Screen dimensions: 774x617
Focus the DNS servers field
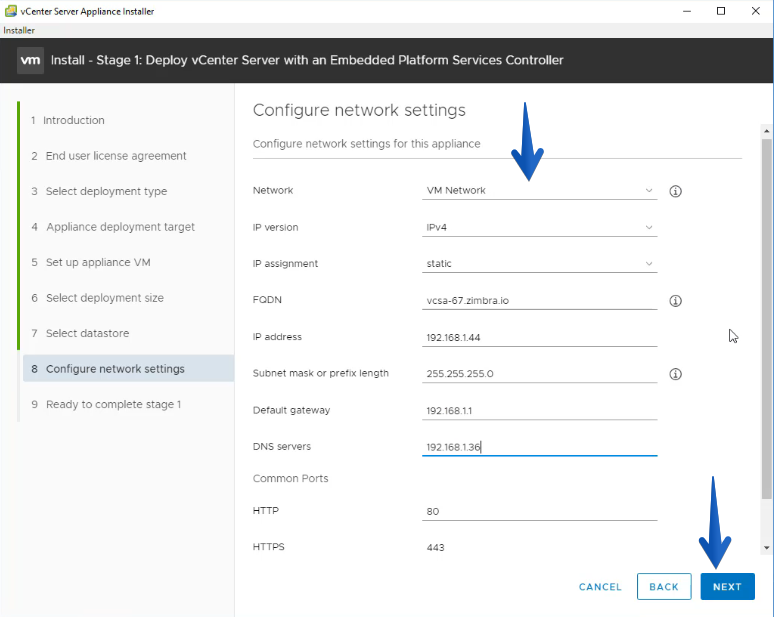pyautogui.click(x=539, y=447)
